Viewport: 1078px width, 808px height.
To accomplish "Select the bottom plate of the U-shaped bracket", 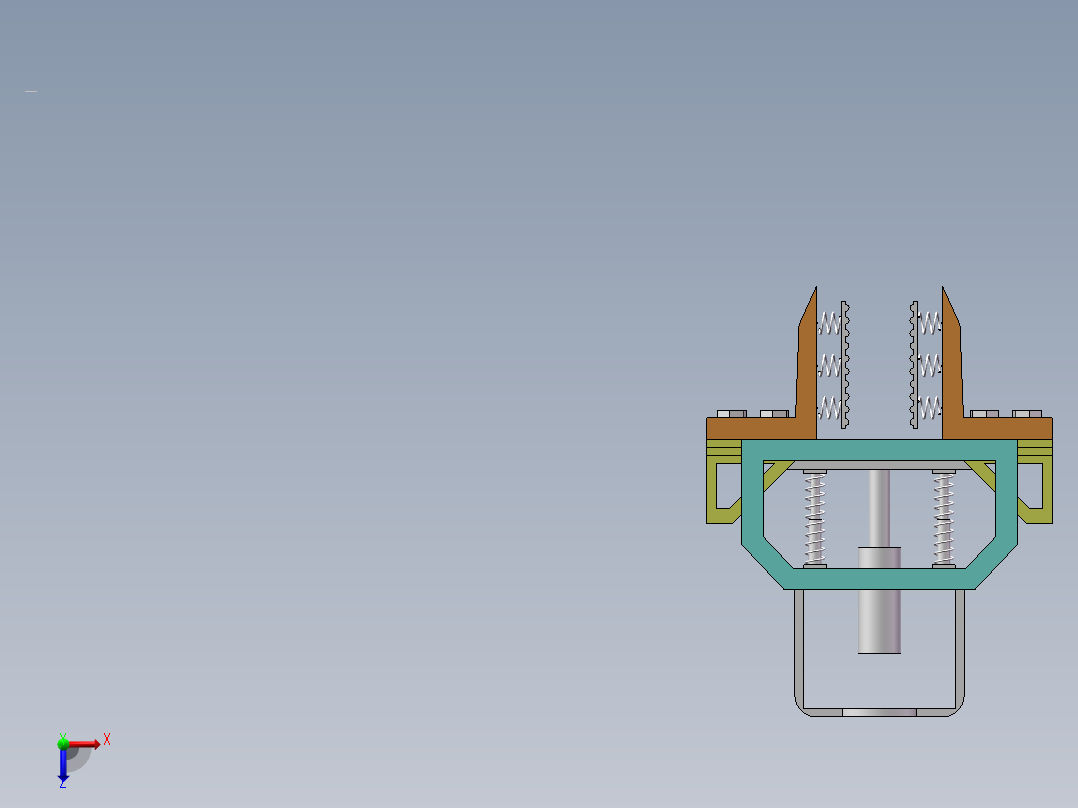I will 879,712.
